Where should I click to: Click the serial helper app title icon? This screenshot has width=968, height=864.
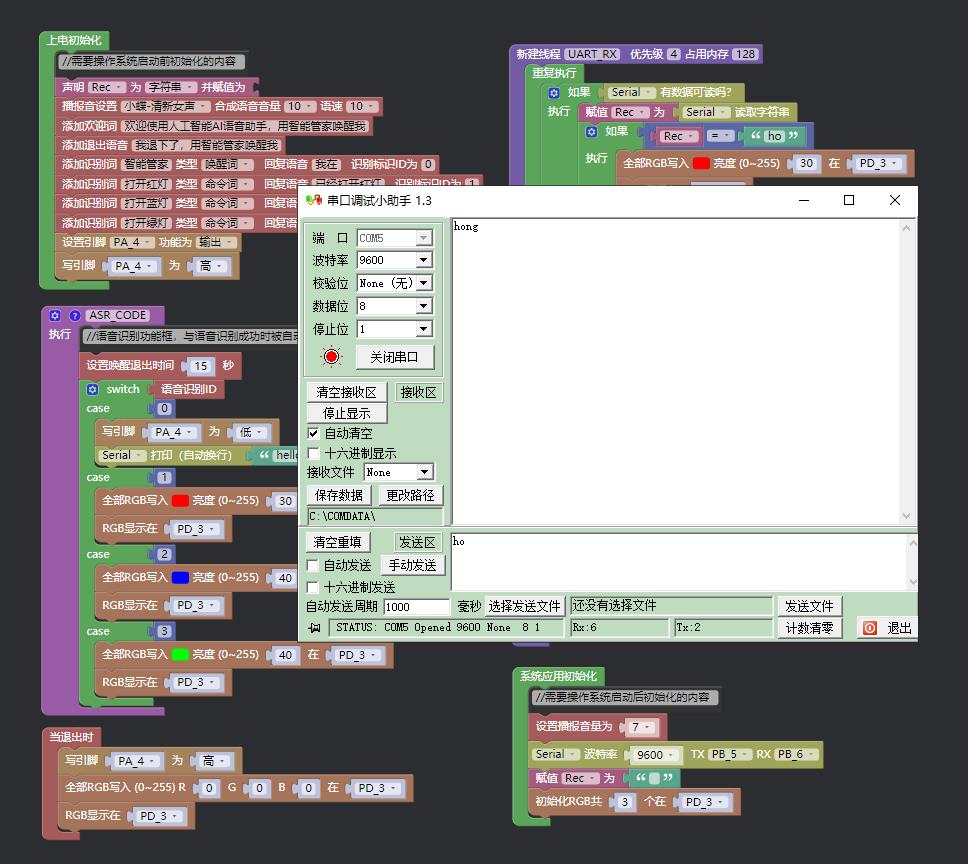[x=314, y=200]
